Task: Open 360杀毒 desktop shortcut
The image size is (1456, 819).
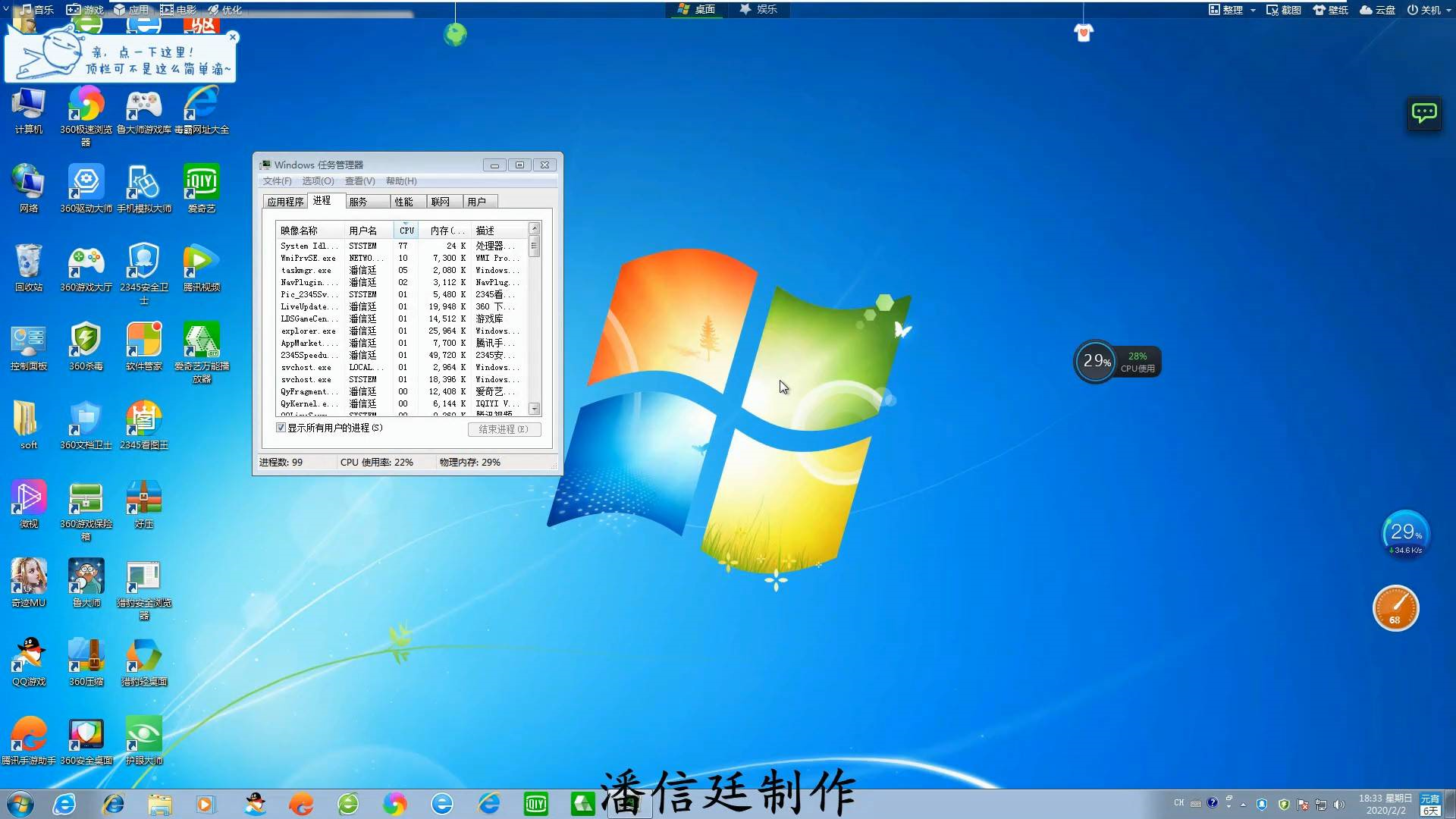Action: tap(86, 347)
